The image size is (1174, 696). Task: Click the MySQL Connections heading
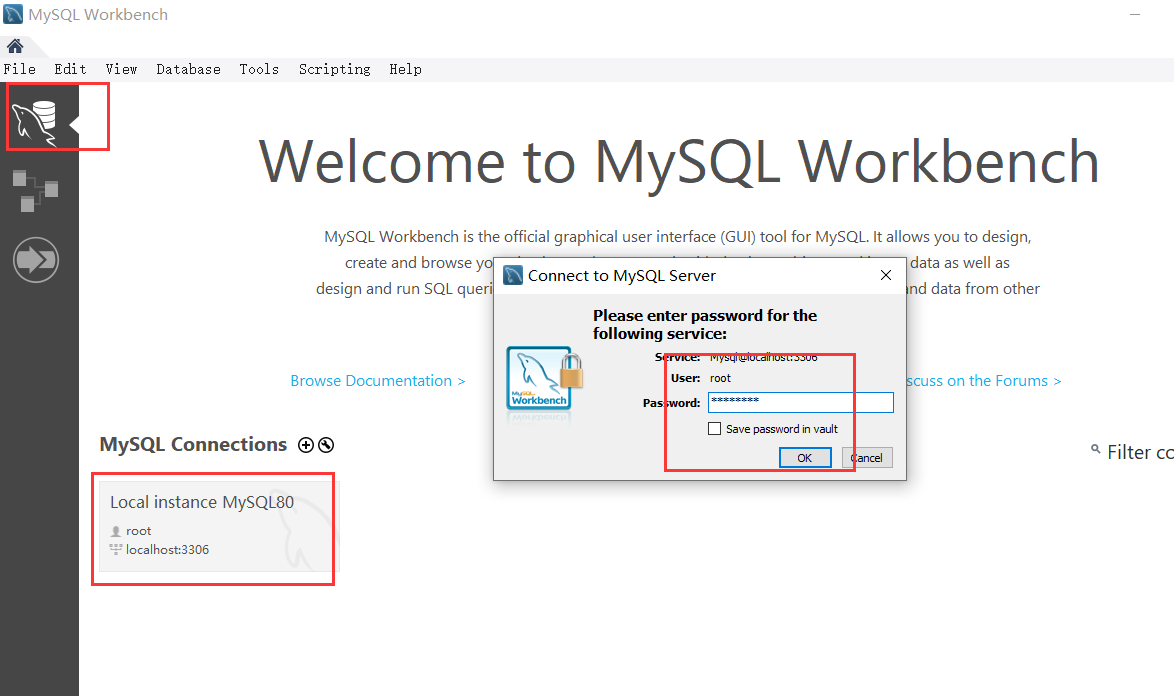[x=193, y=445]
